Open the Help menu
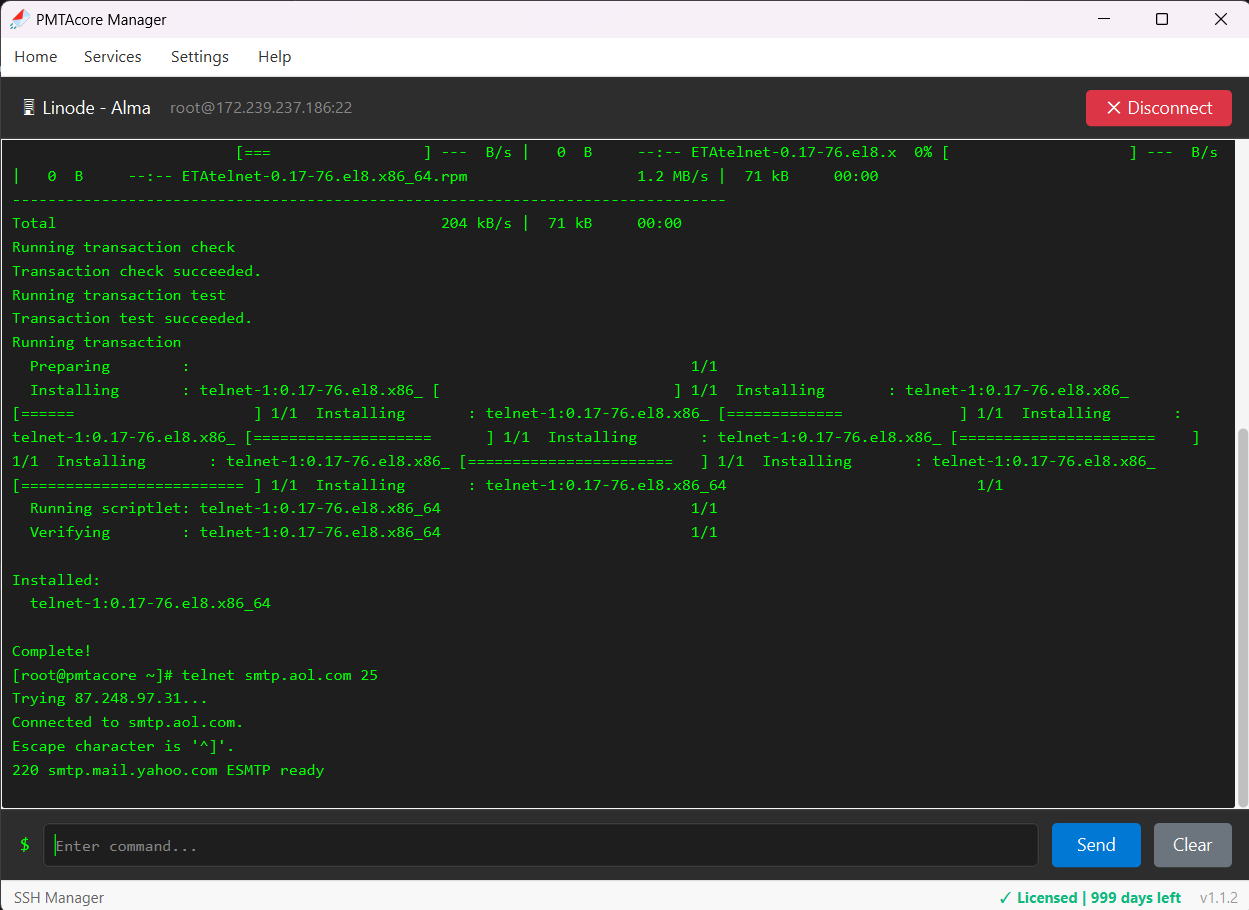 point(274,57)
